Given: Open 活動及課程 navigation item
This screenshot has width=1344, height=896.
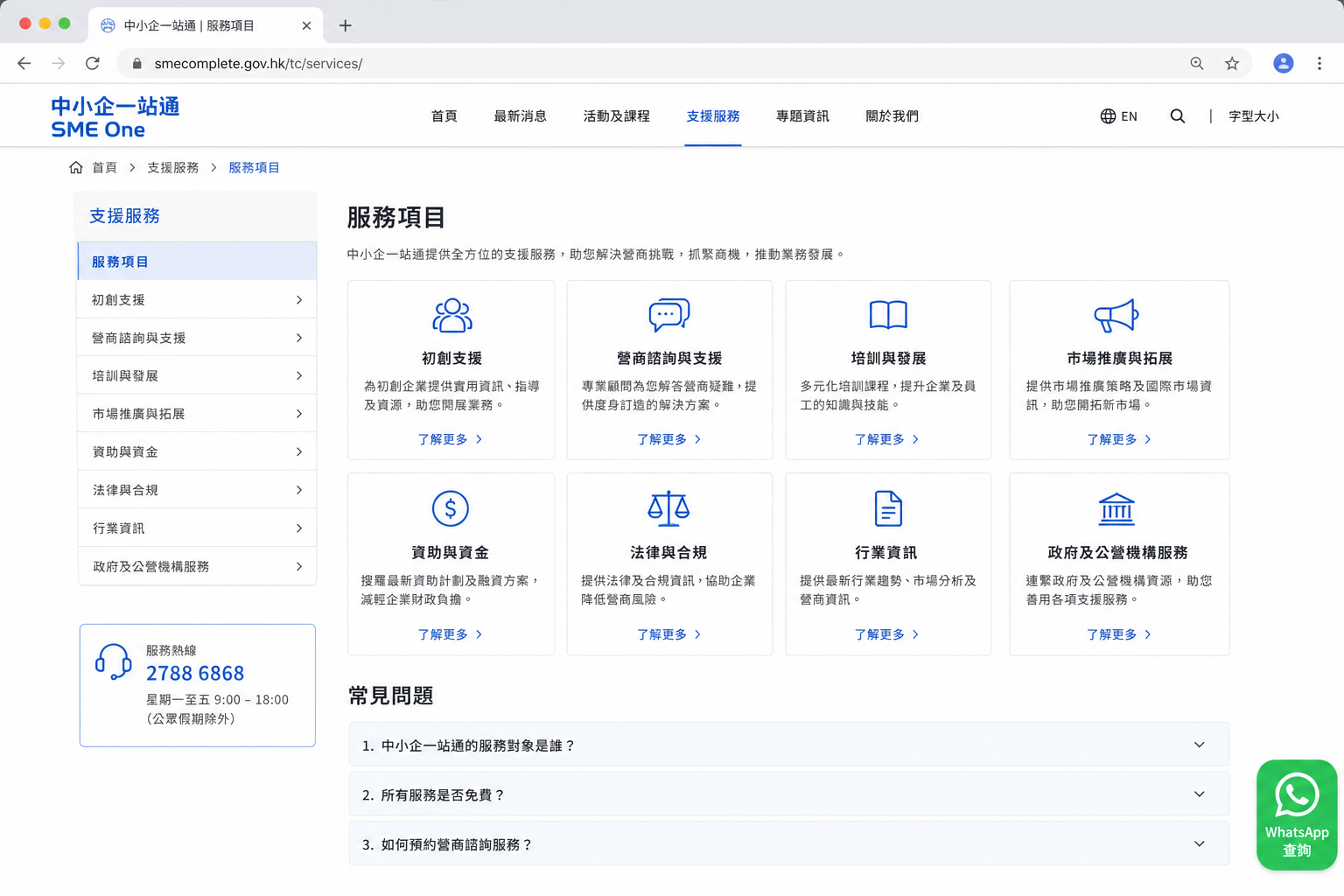Looking at the screenshot, I should [617, 115].
